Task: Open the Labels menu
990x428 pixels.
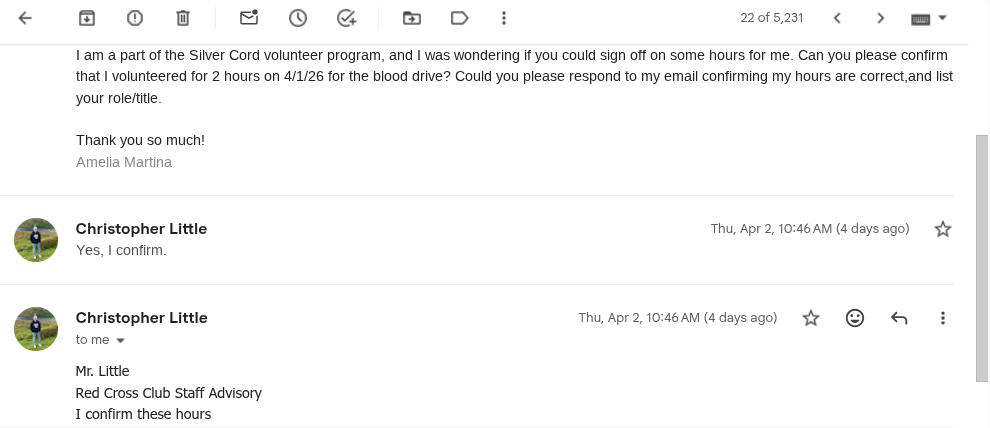Action: tap(459, 18)
